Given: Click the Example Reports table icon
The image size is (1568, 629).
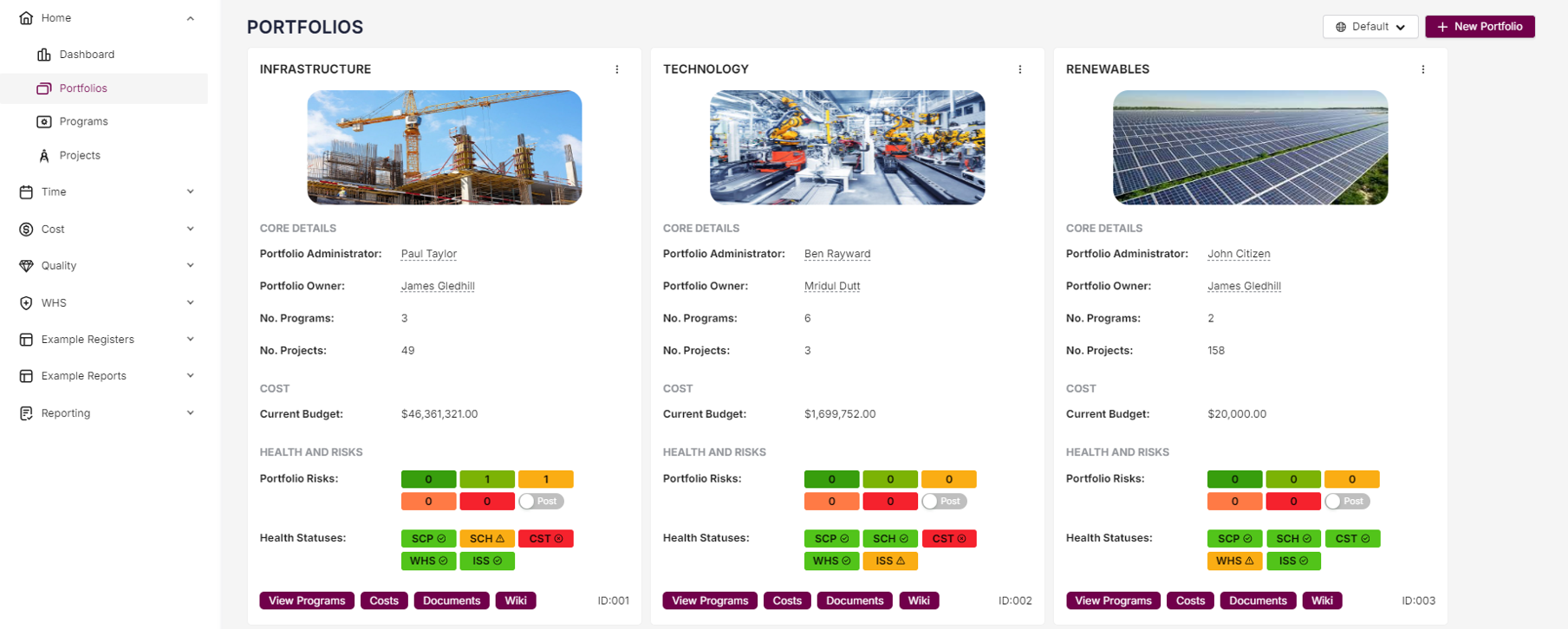Looking at the screenshot, I should [x=26, y=376].
